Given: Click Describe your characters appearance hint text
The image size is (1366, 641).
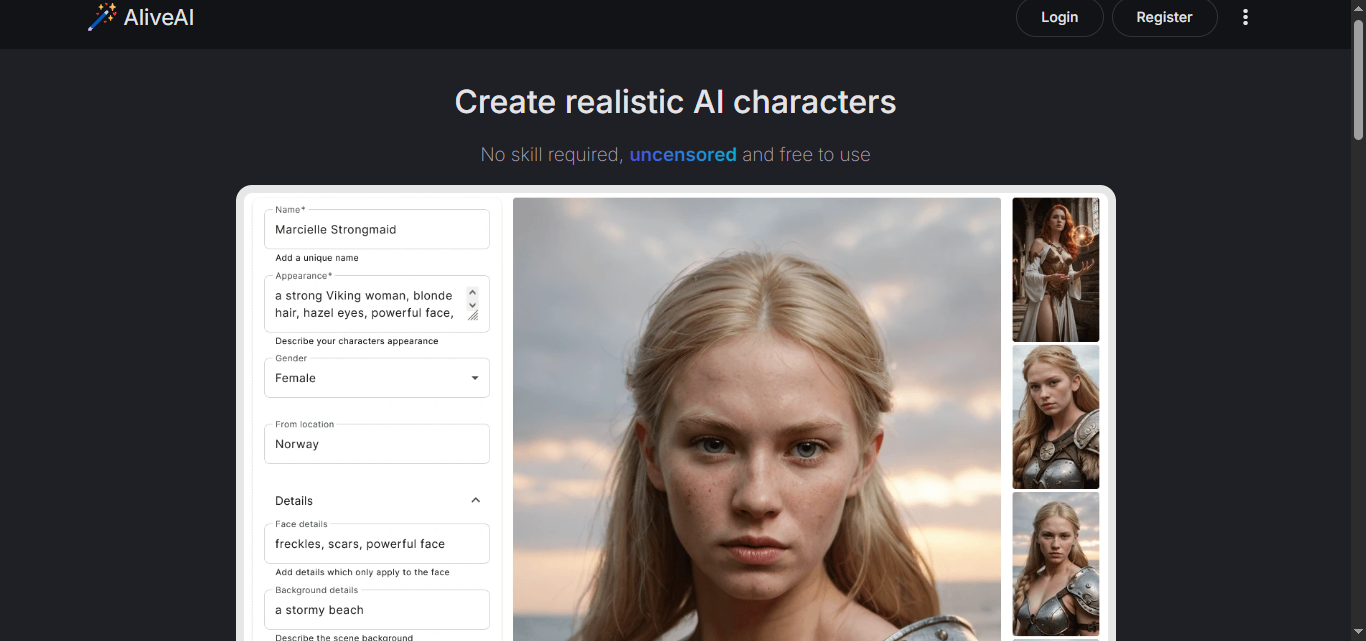Looking at the screenshot, I should coord(357,341).
